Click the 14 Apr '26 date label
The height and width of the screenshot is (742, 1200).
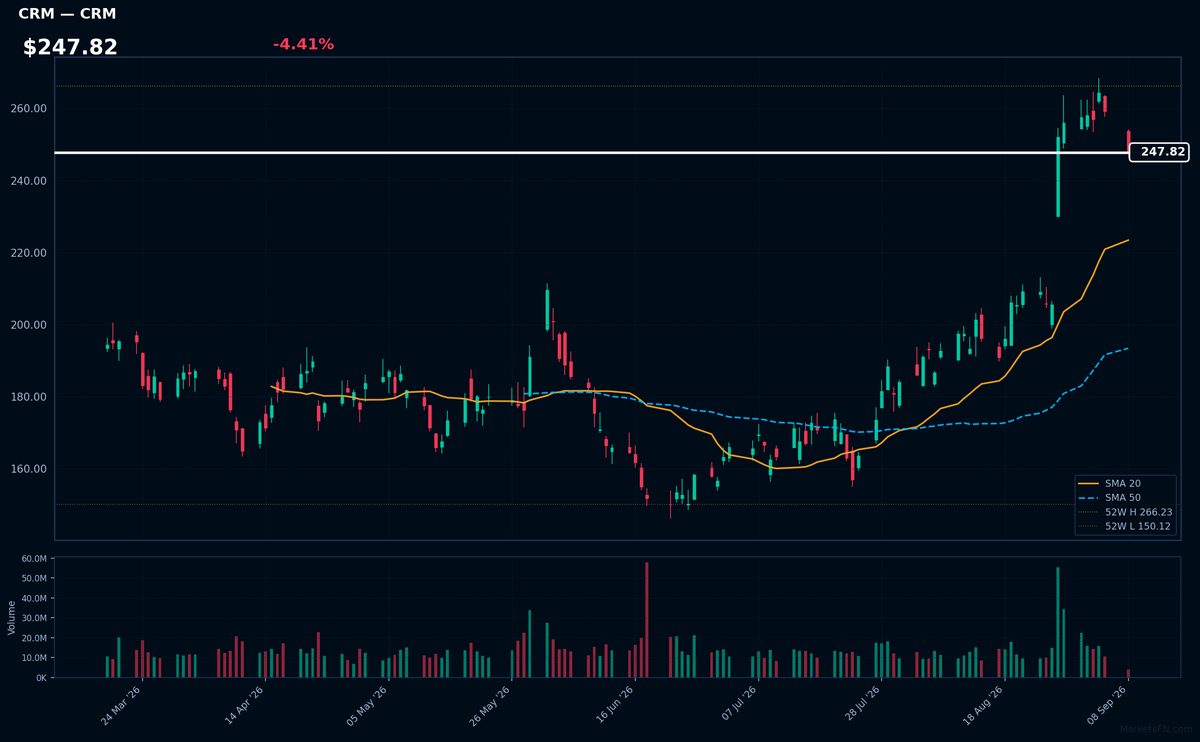pos(244,705)
